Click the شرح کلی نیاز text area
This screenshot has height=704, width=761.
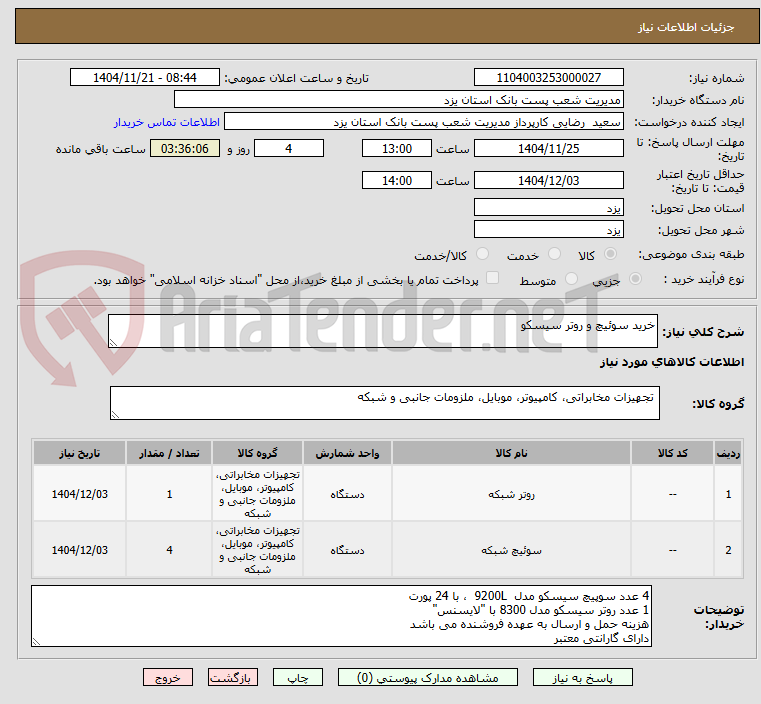(383, 331)
